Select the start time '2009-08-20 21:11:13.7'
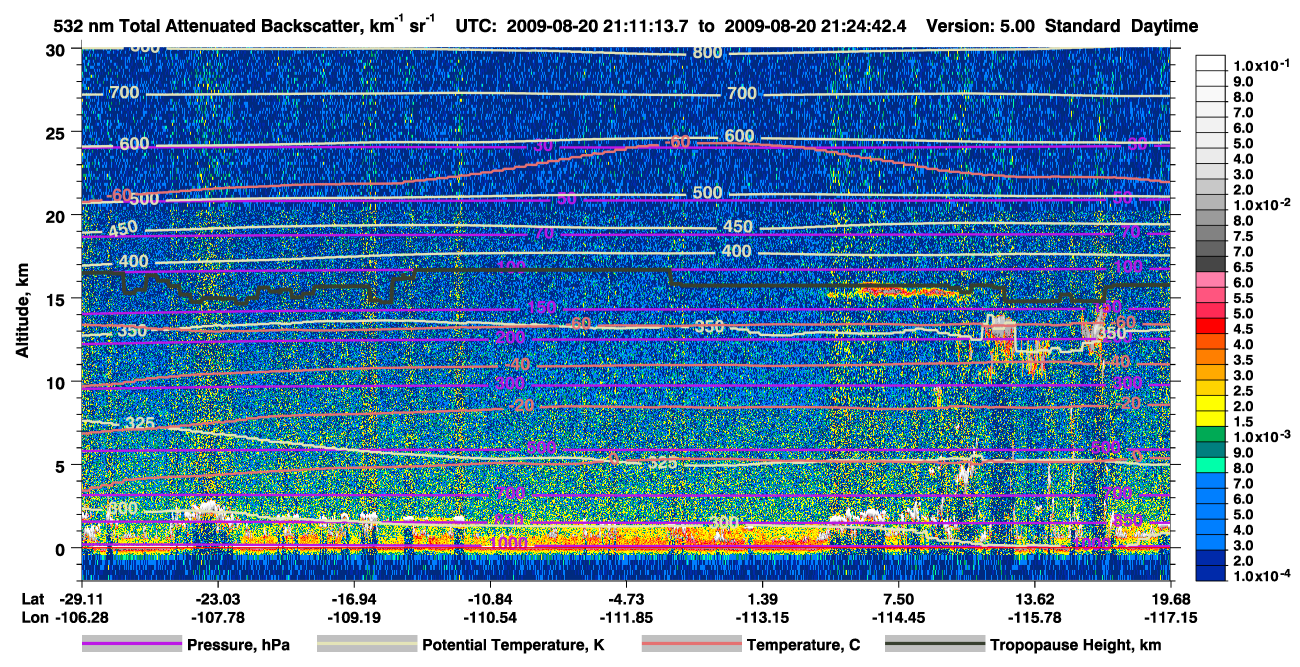 [599, 25]
